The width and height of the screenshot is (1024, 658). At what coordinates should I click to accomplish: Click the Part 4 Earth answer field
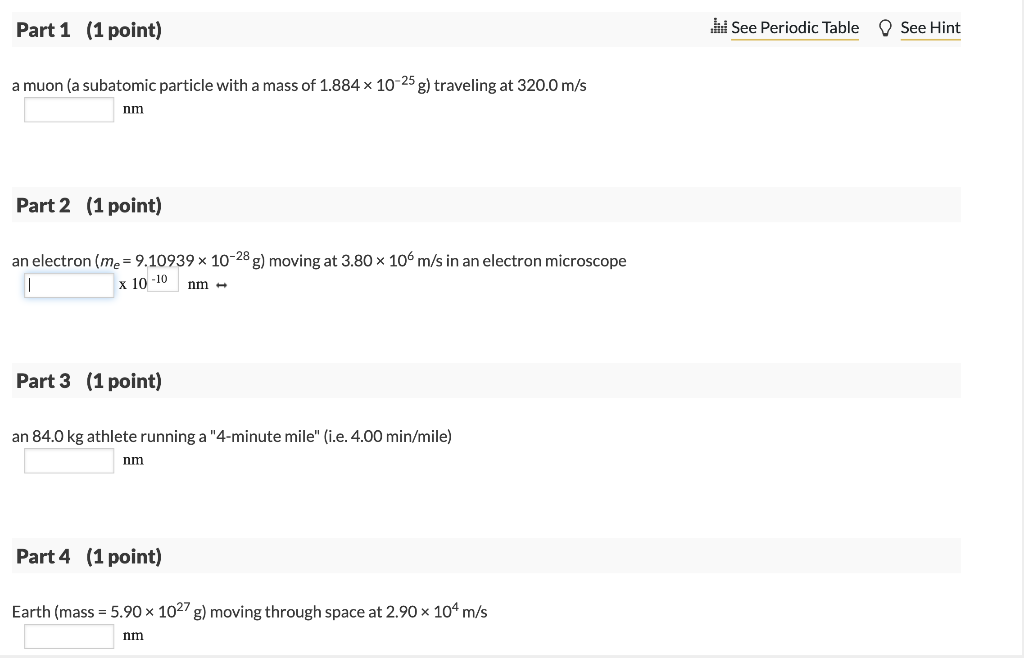point(68,635)
